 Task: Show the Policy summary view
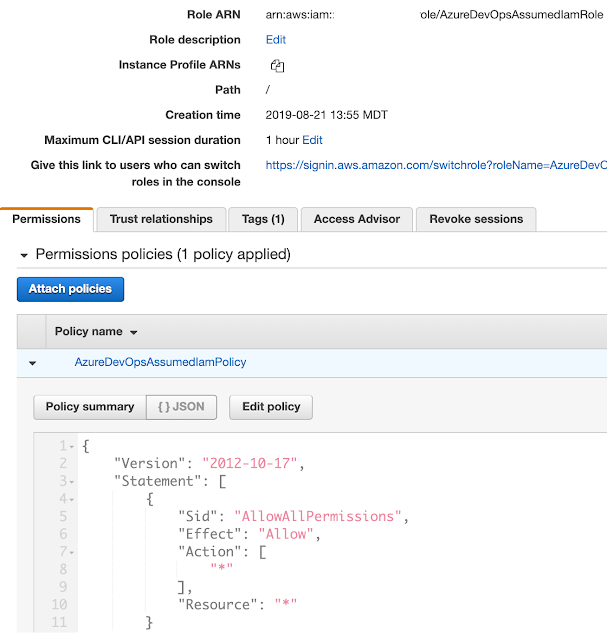coord(90,407)
